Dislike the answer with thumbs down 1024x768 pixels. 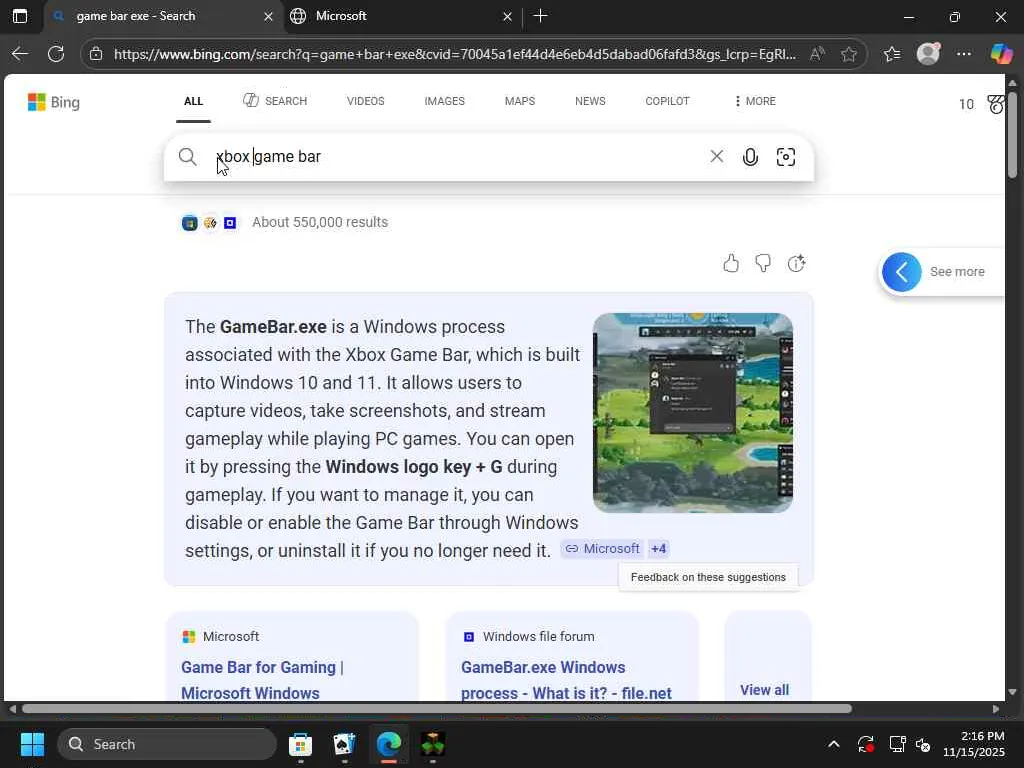[x=763, y=263]
